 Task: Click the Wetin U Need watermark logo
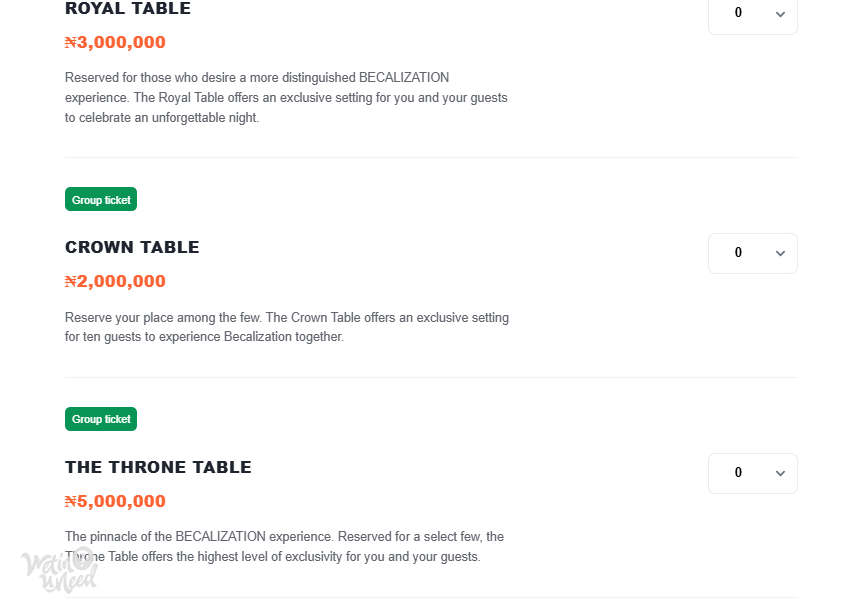click(60, 570)
